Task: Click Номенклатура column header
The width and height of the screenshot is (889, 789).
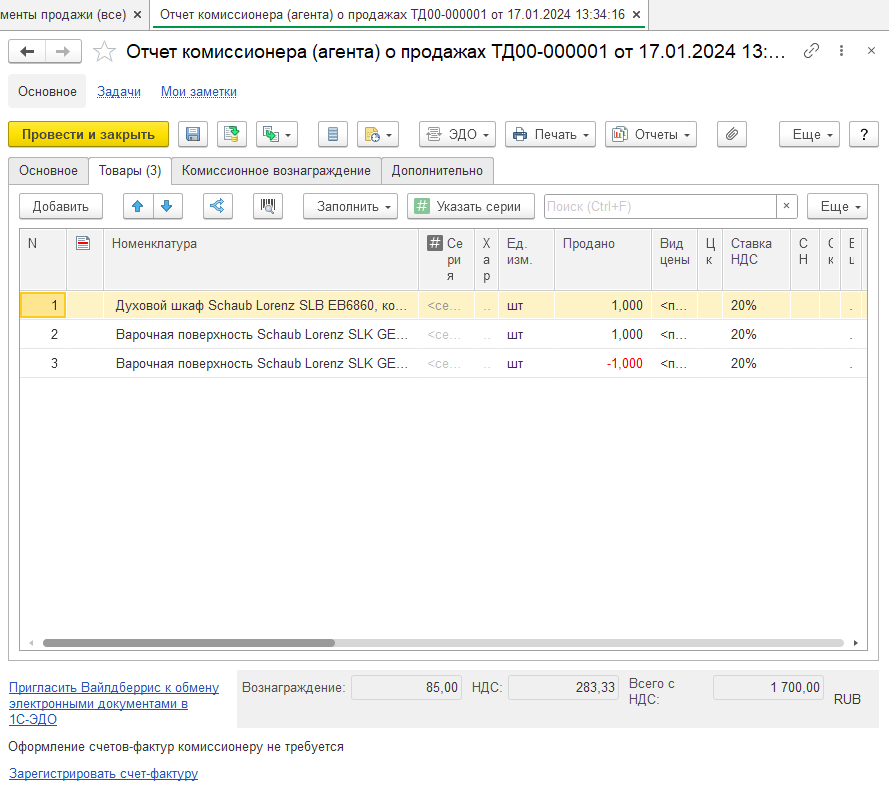Action: coord(261,260)
